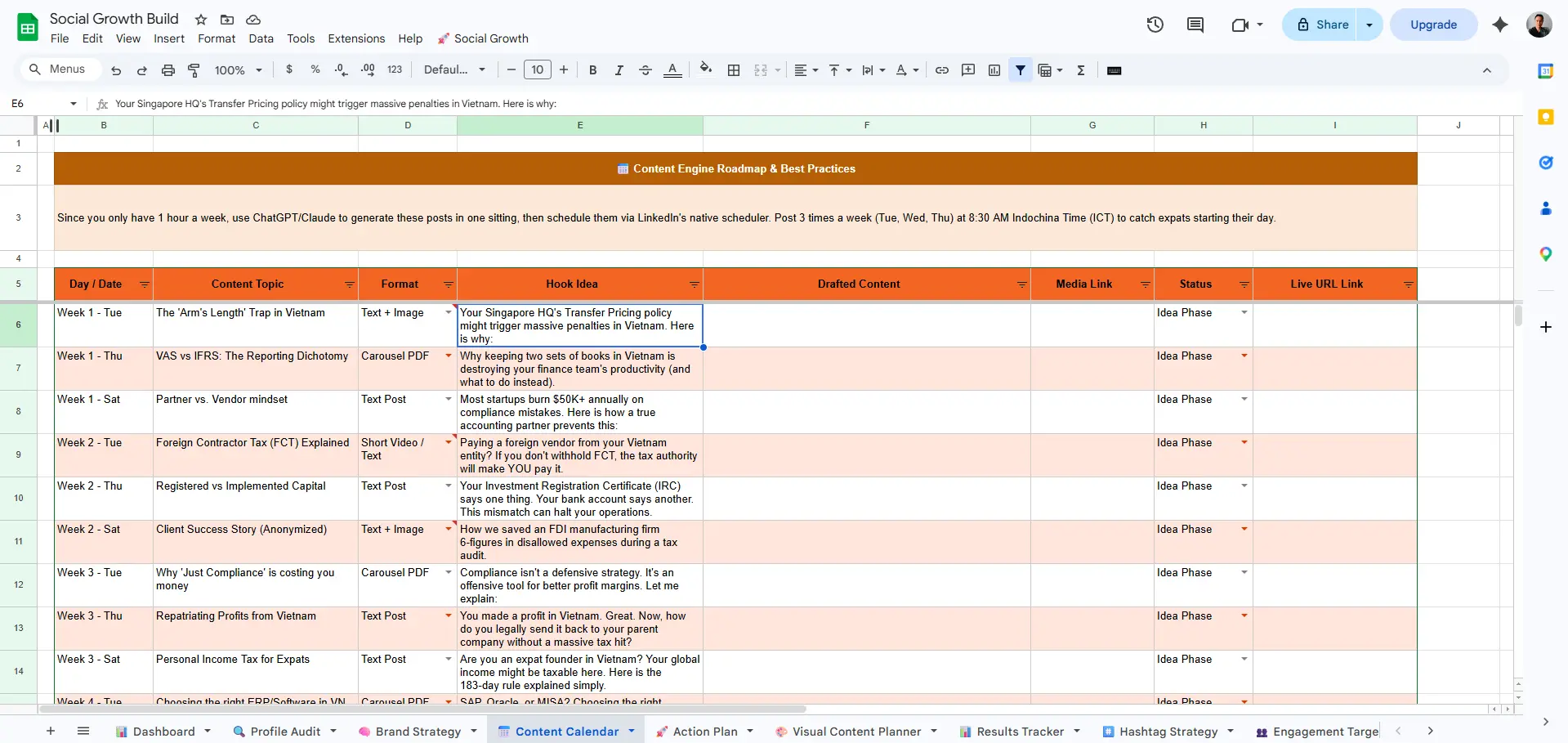Viewport: 1568px width, 743px height.
Task: Open Status column filter button
Action: (1244, 284)
